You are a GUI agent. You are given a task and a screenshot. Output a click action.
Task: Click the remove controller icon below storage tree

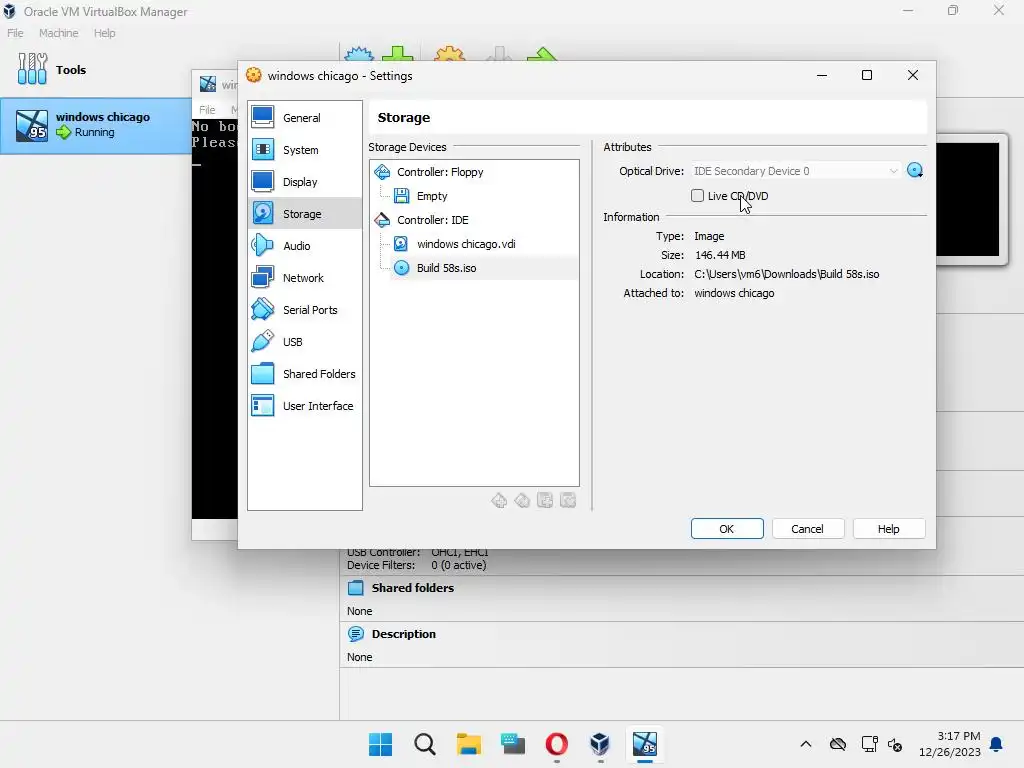(x=522, y=500)
